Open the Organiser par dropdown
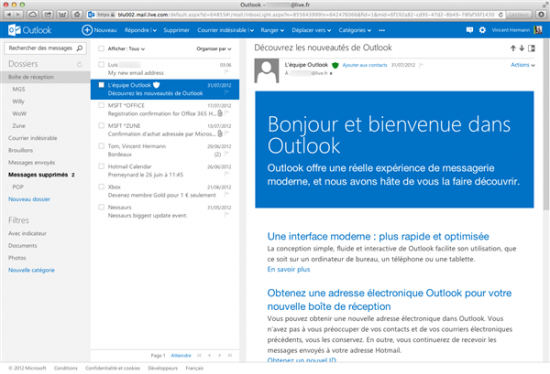This screenshot has width=550, height=374. point(214,49)
